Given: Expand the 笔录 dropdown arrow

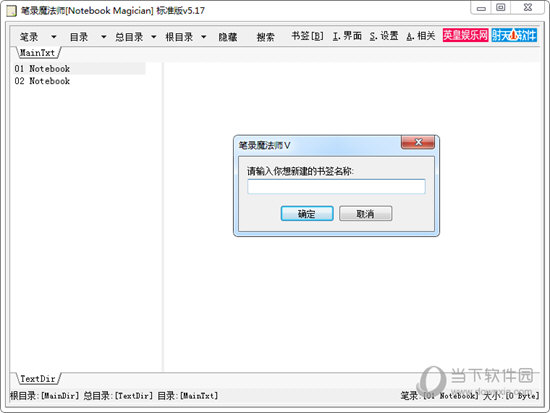Looking at the screenshot, I should pos(54,36).
